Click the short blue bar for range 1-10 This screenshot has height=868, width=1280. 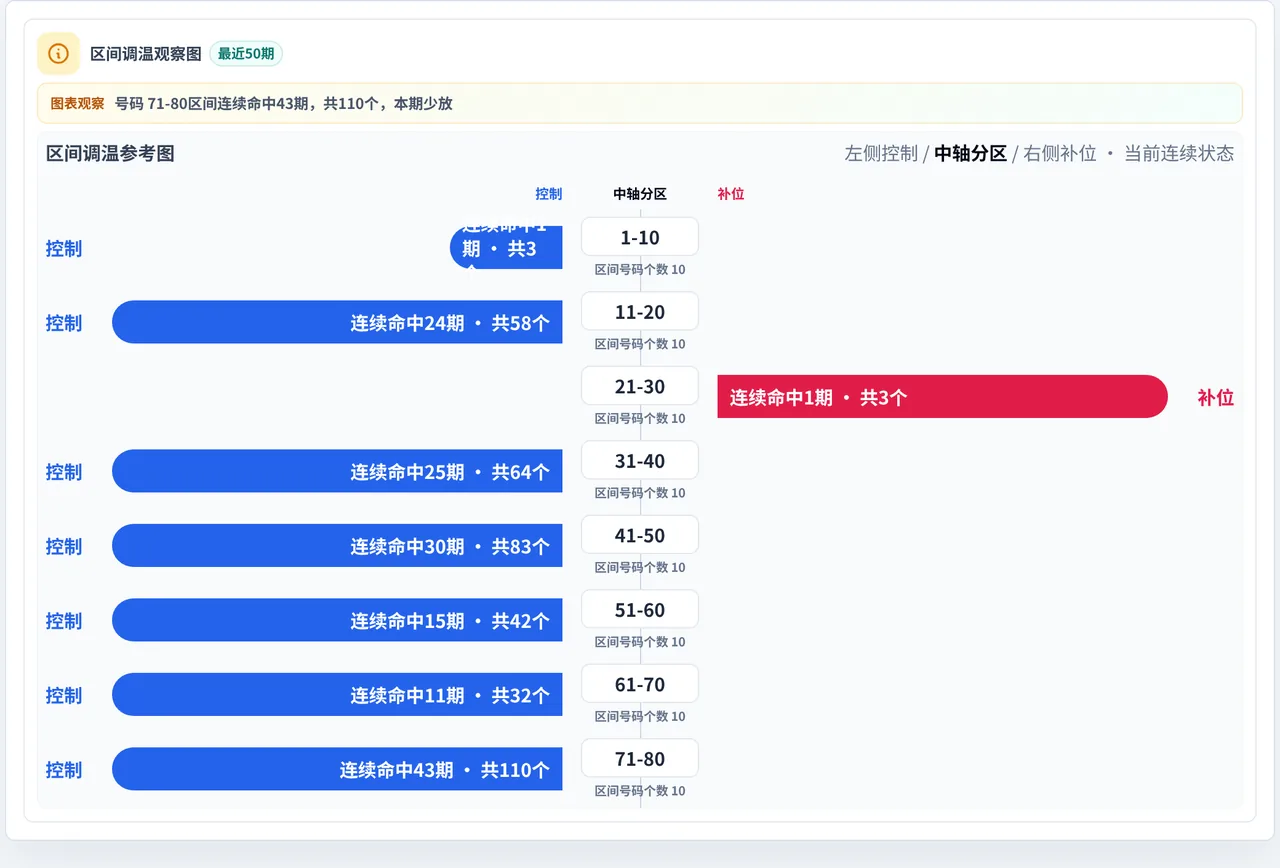click(506, 248)
